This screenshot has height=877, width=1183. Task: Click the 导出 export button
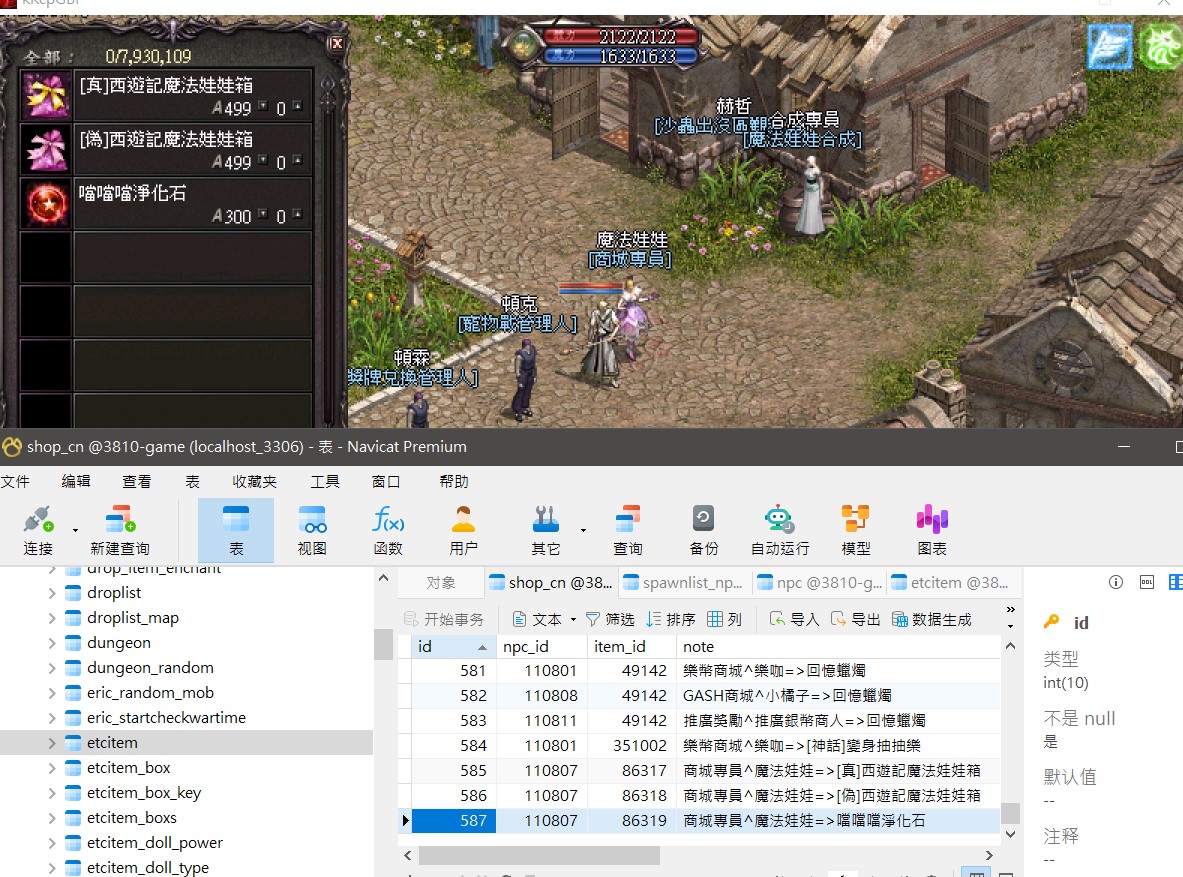point(855,620)
